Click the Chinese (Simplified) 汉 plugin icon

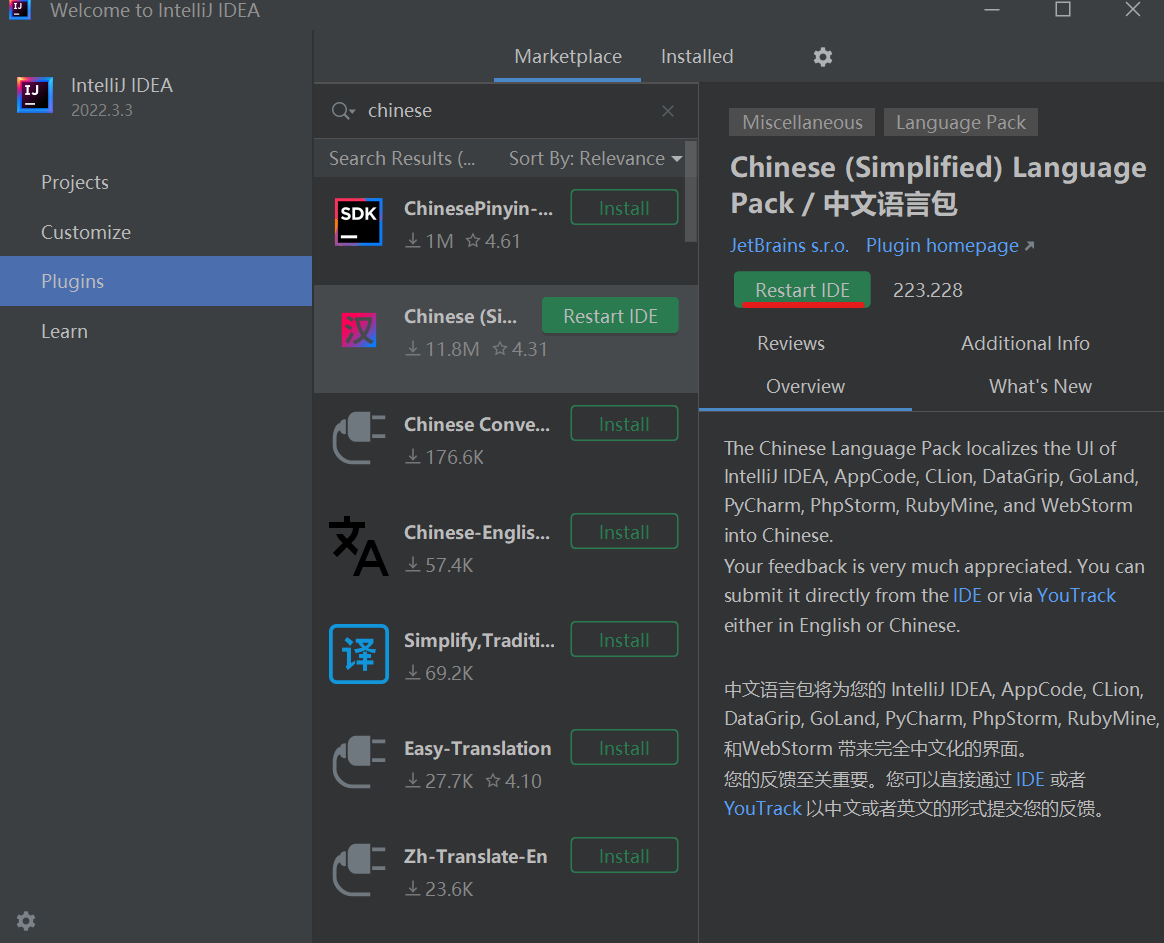pyautogui.click(x=359, y=330)
